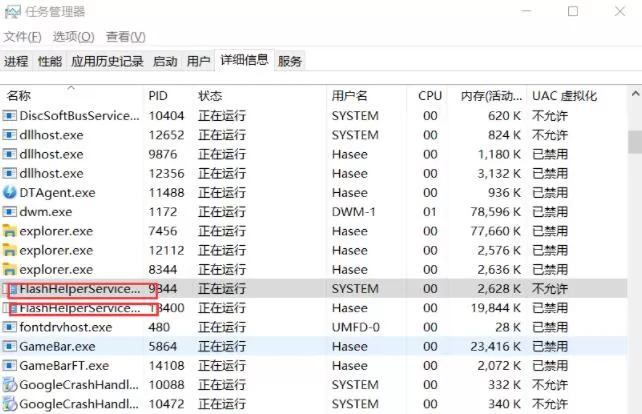Screen dimensions: 642x414
Task: Switch to the 用户 tab
Action: pos(199,61)
